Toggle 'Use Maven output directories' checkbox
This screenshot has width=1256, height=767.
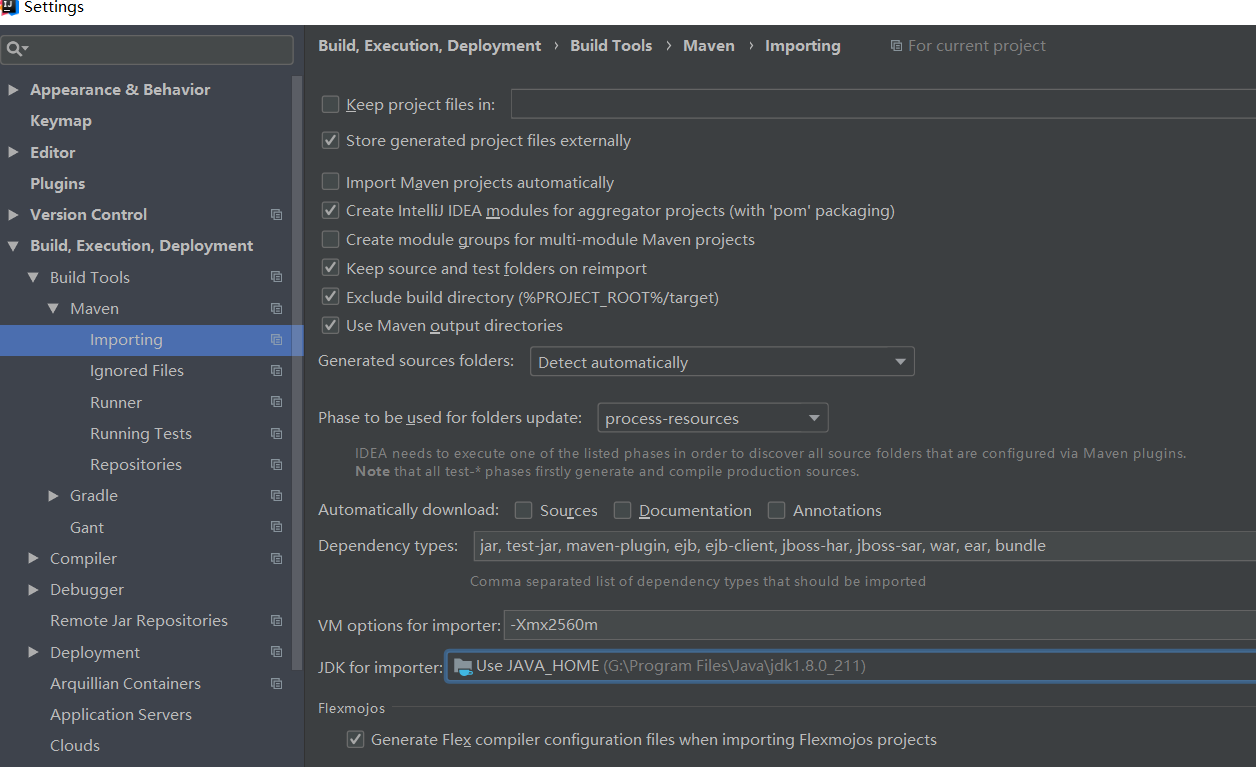pyautogui.click(x=330, y=326)
